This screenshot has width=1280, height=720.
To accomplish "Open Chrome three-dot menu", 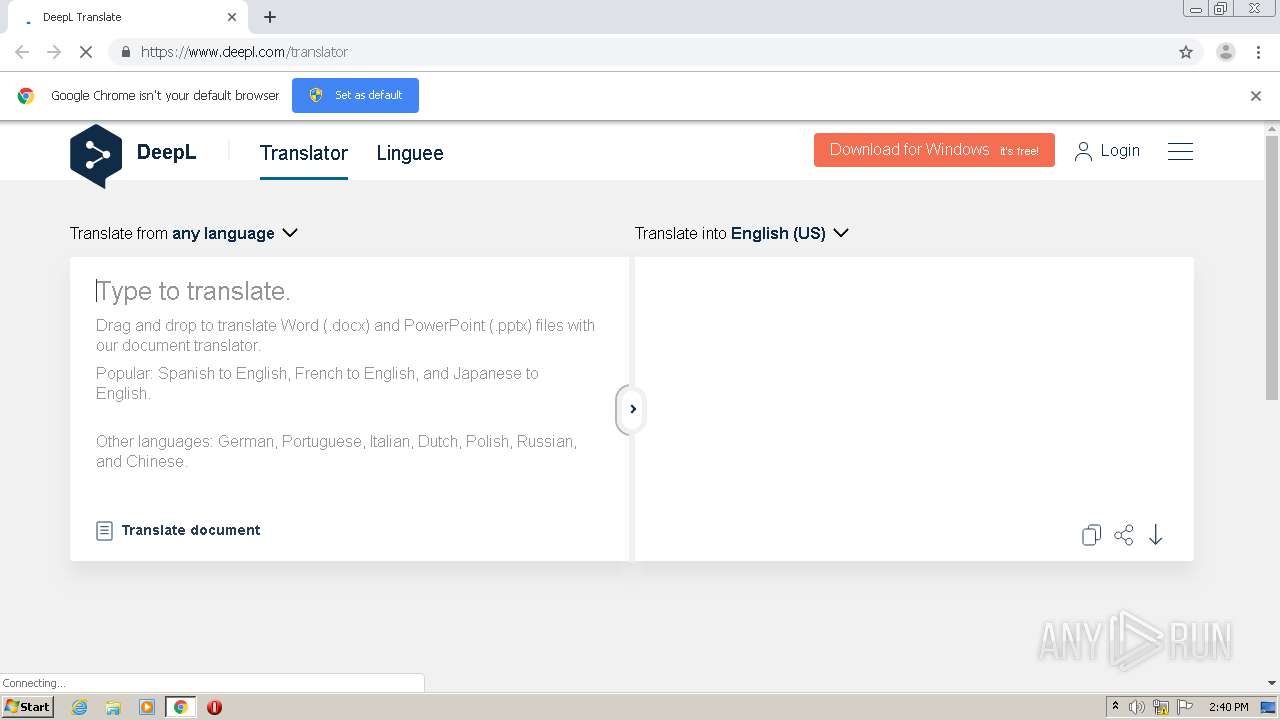I will [1258, 52].
